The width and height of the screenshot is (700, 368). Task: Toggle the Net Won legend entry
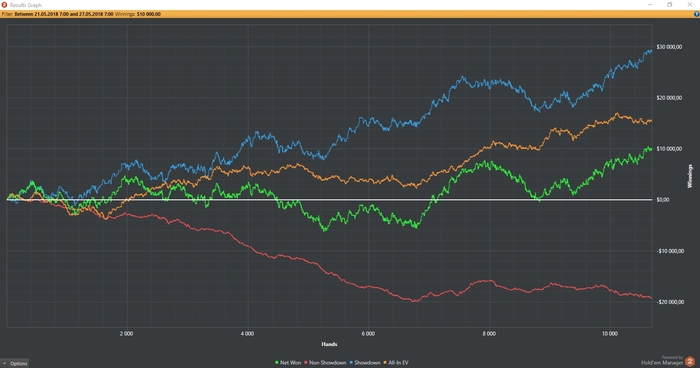(288, 363)
